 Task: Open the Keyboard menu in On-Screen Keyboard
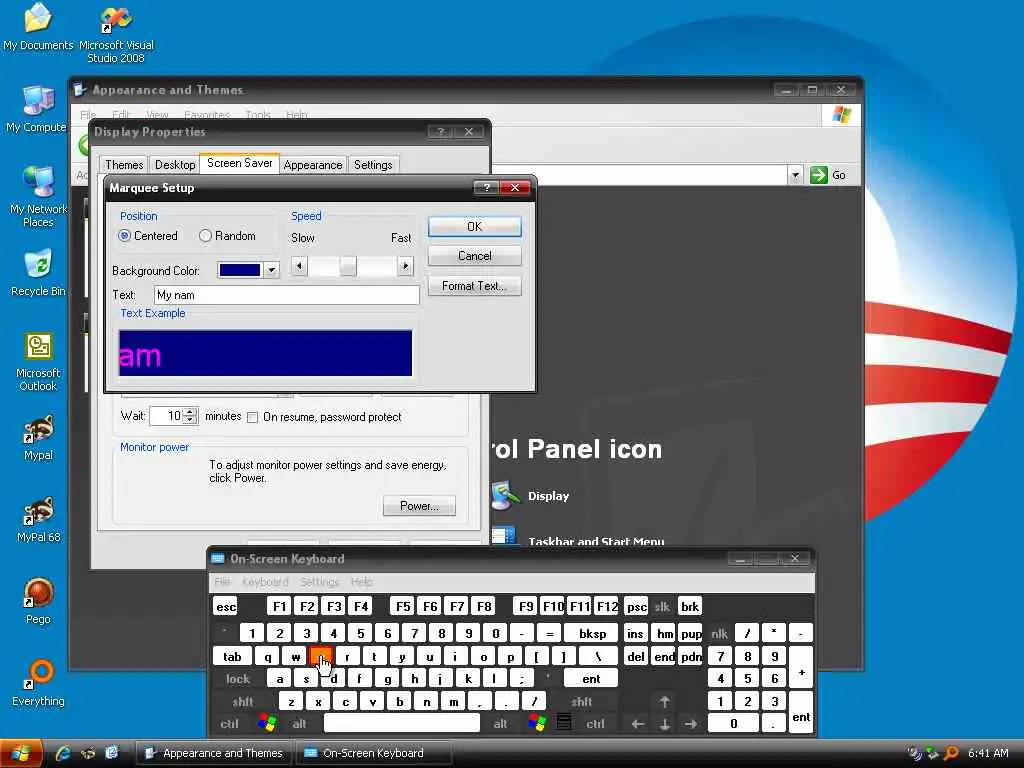(x=265, y=581)
